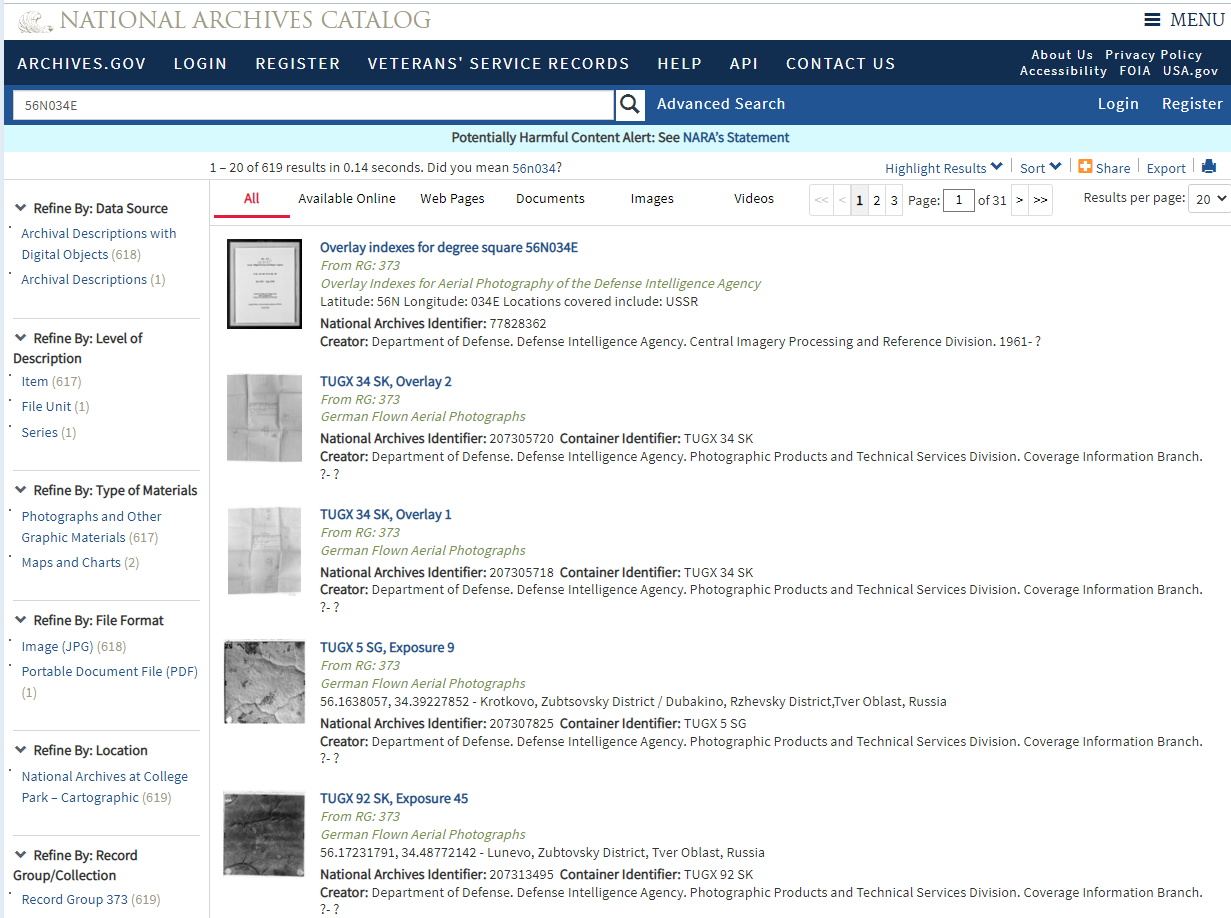Viewport: 1231px width, 918px height.
Task: Filter by National Archives at College Park
Action: tap(105, 787)
